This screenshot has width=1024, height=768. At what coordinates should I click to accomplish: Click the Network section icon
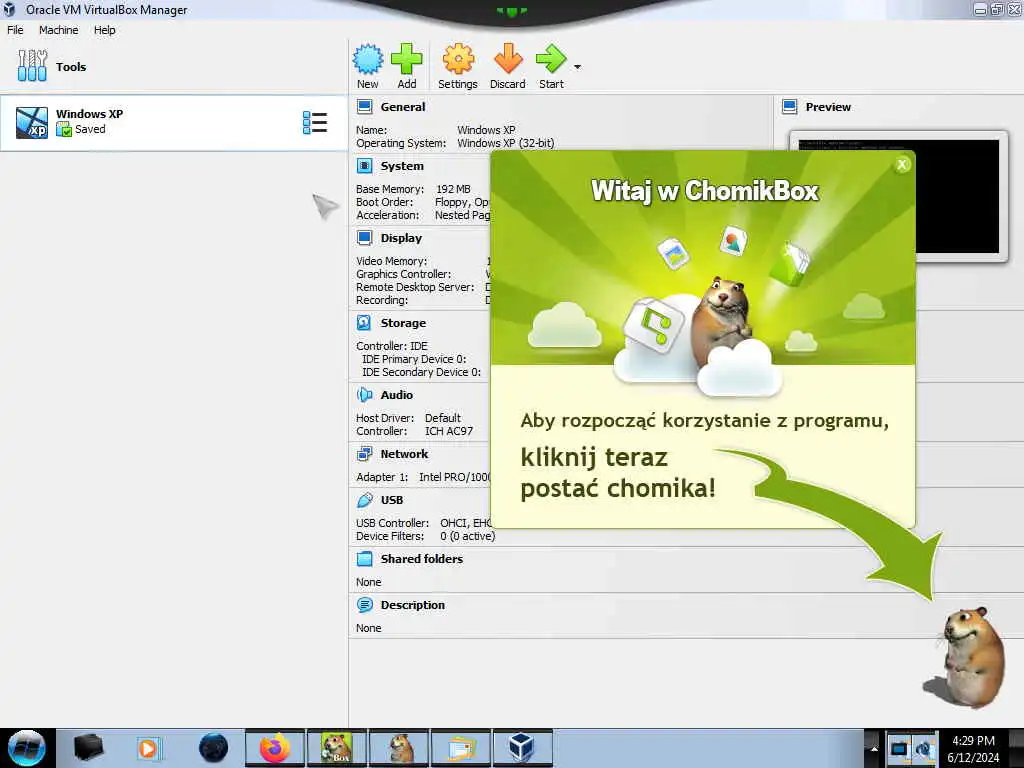click(364, 453)
